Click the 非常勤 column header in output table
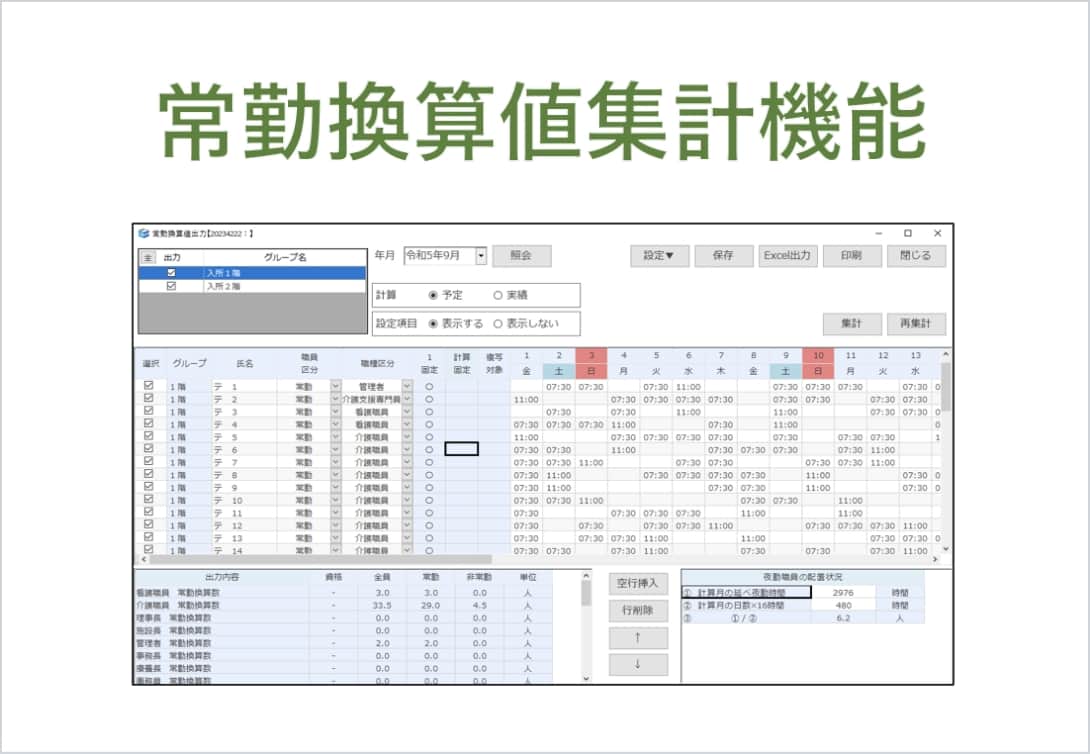The width and height of the screenshot is (1090, 754). pyautogui.click(x=480, y=577)
